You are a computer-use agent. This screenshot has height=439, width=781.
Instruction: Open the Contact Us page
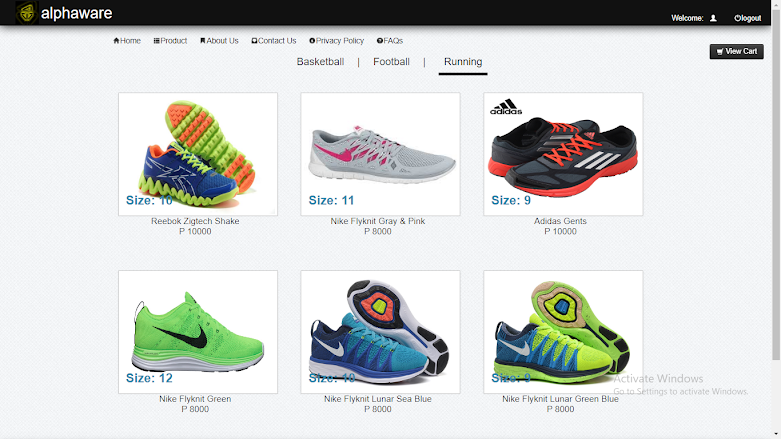(274, 41)
